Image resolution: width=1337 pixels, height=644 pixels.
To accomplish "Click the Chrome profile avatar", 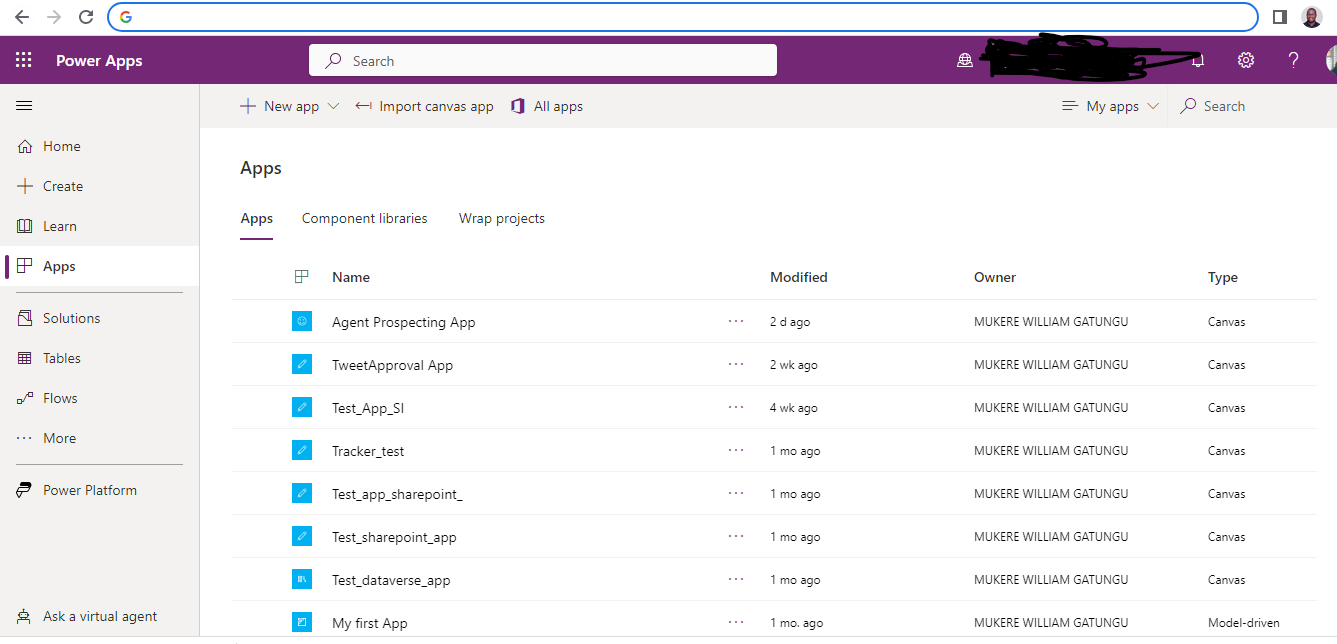I will (x=1312, y=17).
